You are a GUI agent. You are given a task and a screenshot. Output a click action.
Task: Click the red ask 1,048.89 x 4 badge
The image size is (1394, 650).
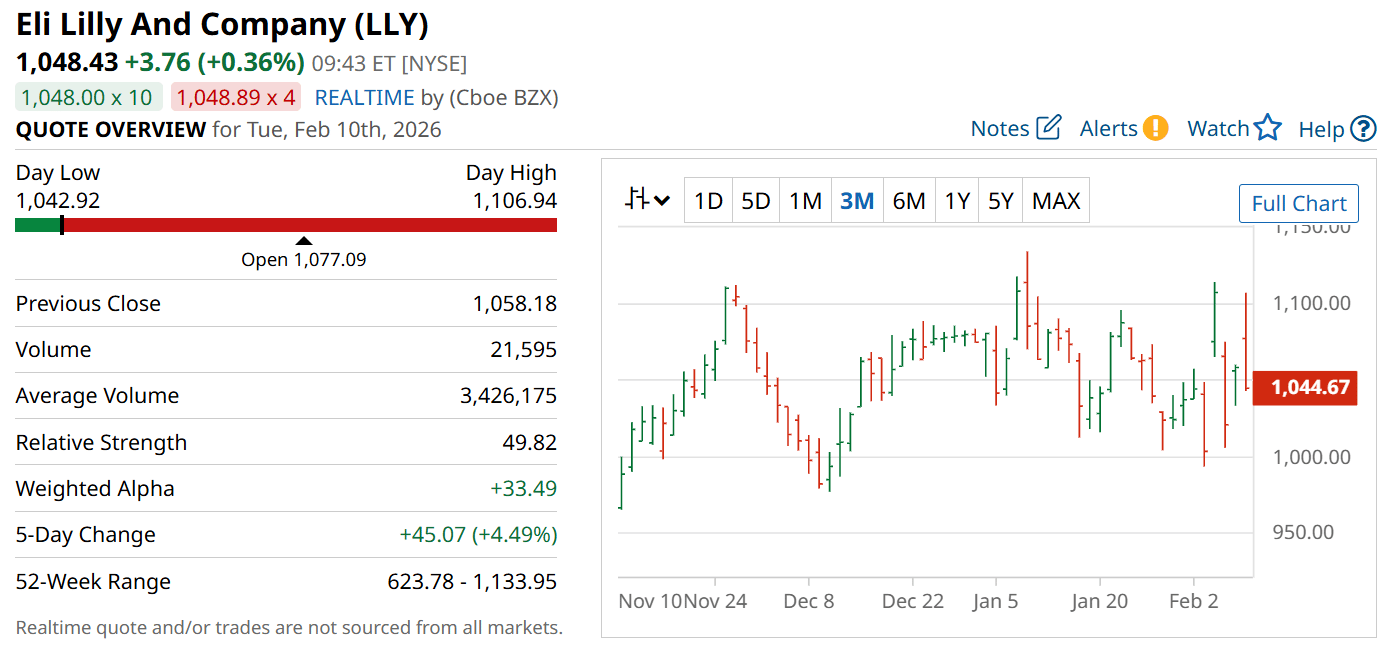click(235, 97)
